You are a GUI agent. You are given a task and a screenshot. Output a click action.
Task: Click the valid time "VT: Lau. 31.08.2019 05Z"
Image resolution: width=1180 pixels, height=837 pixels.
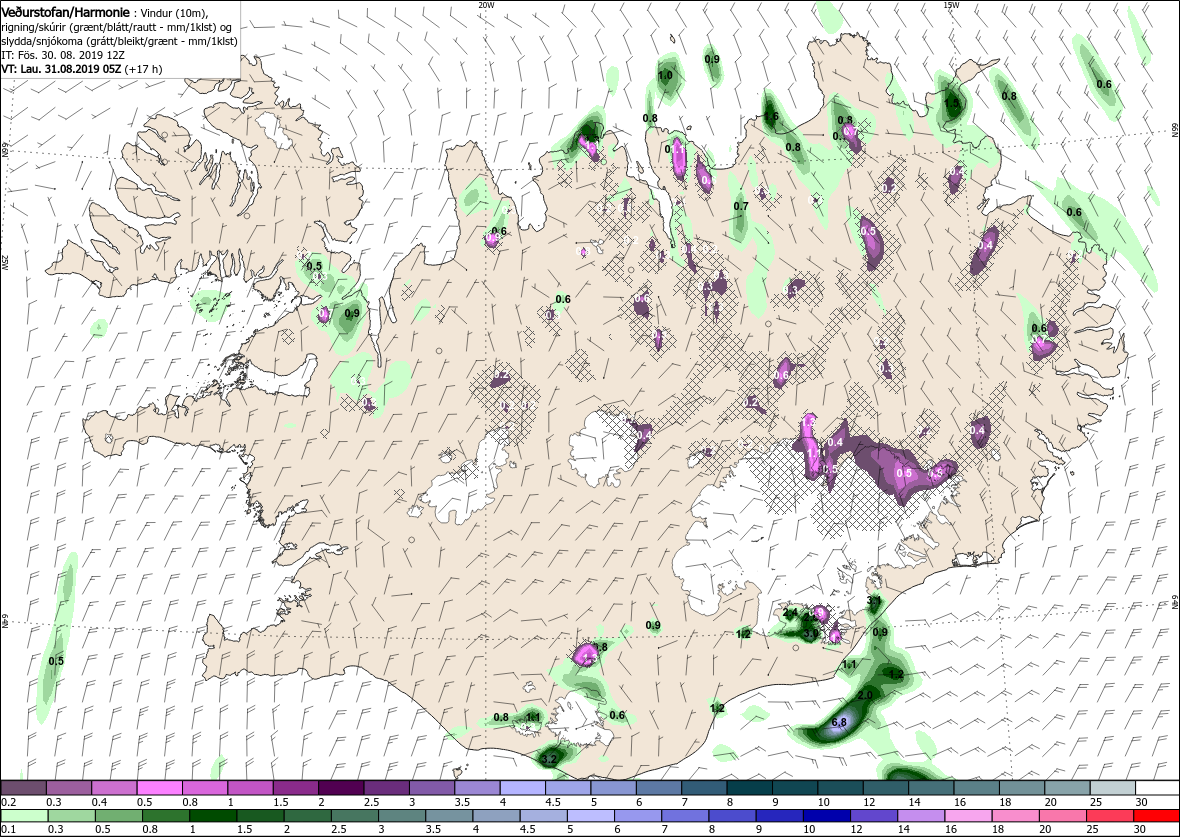pyautogui.click(x=62, y=68)
